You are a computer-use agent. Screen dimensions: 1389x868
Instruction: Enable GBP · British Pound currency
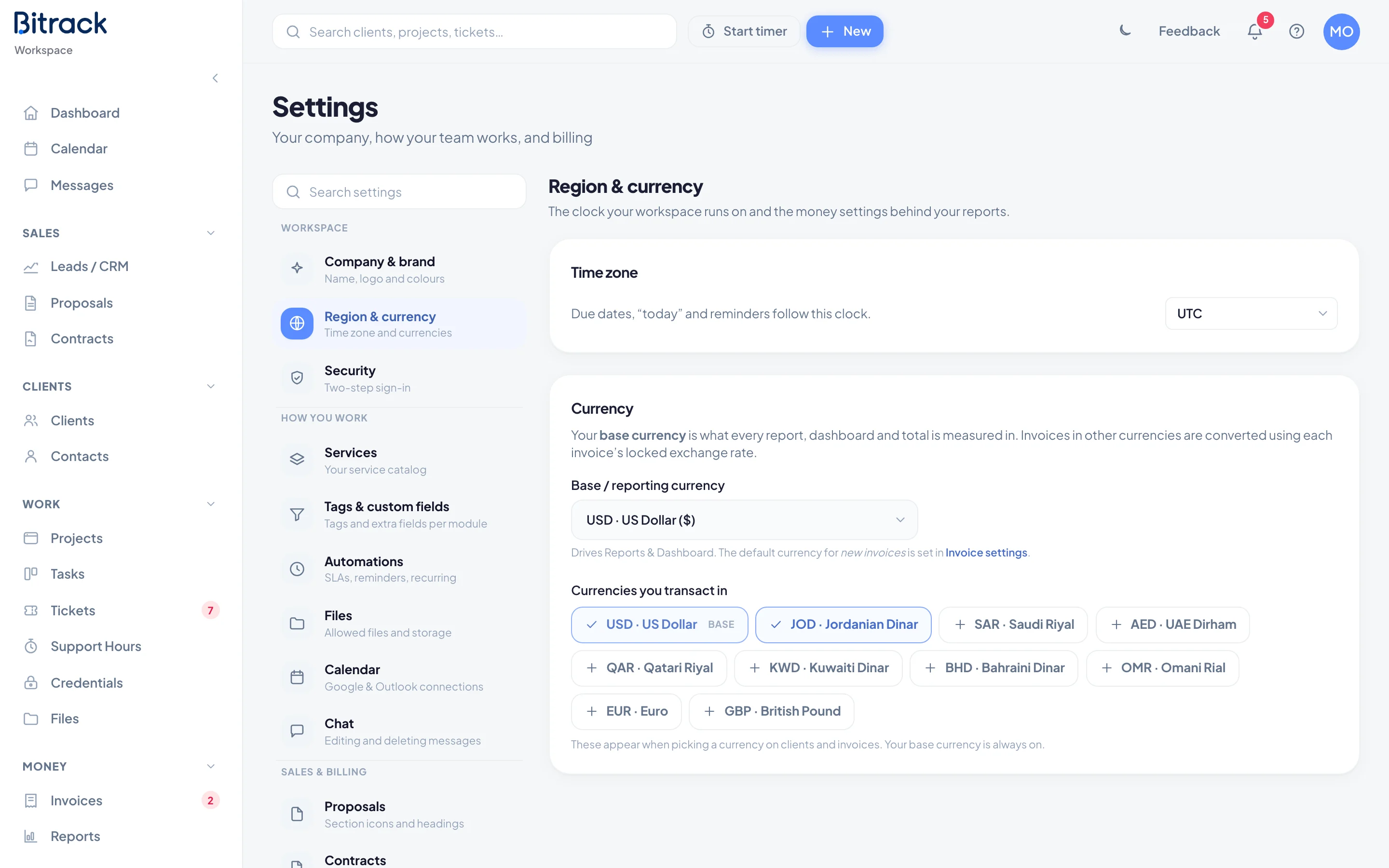(x=771, y=711)
